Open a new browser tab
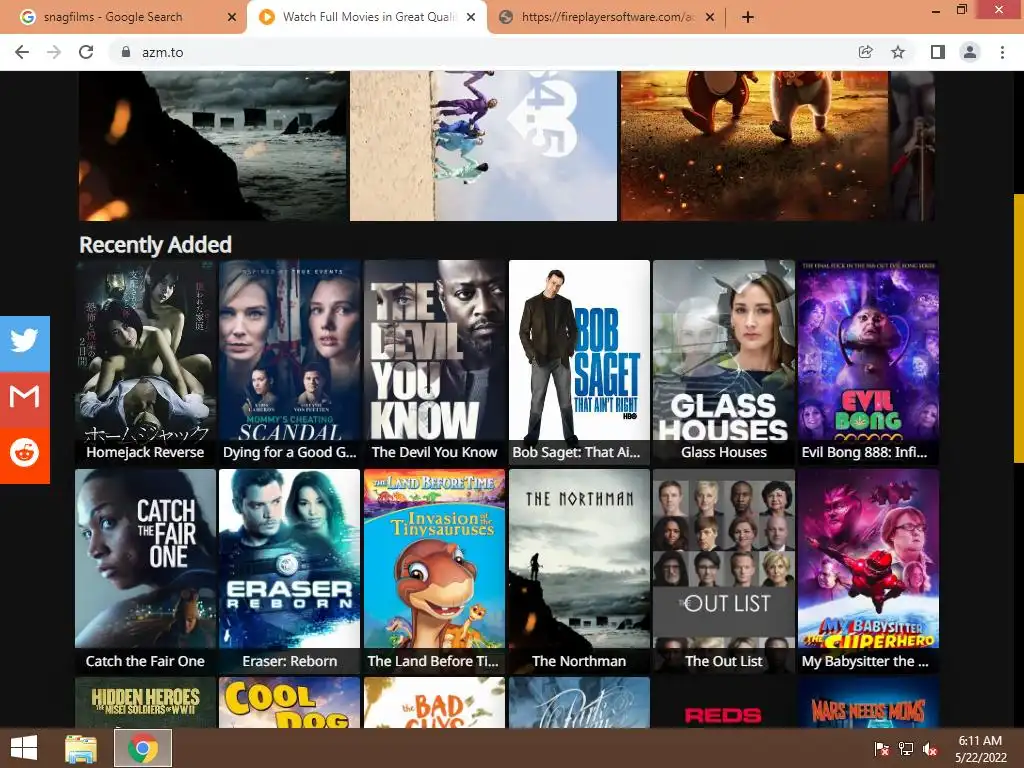This screenshot has height=768, width=1024. [748, 17]
